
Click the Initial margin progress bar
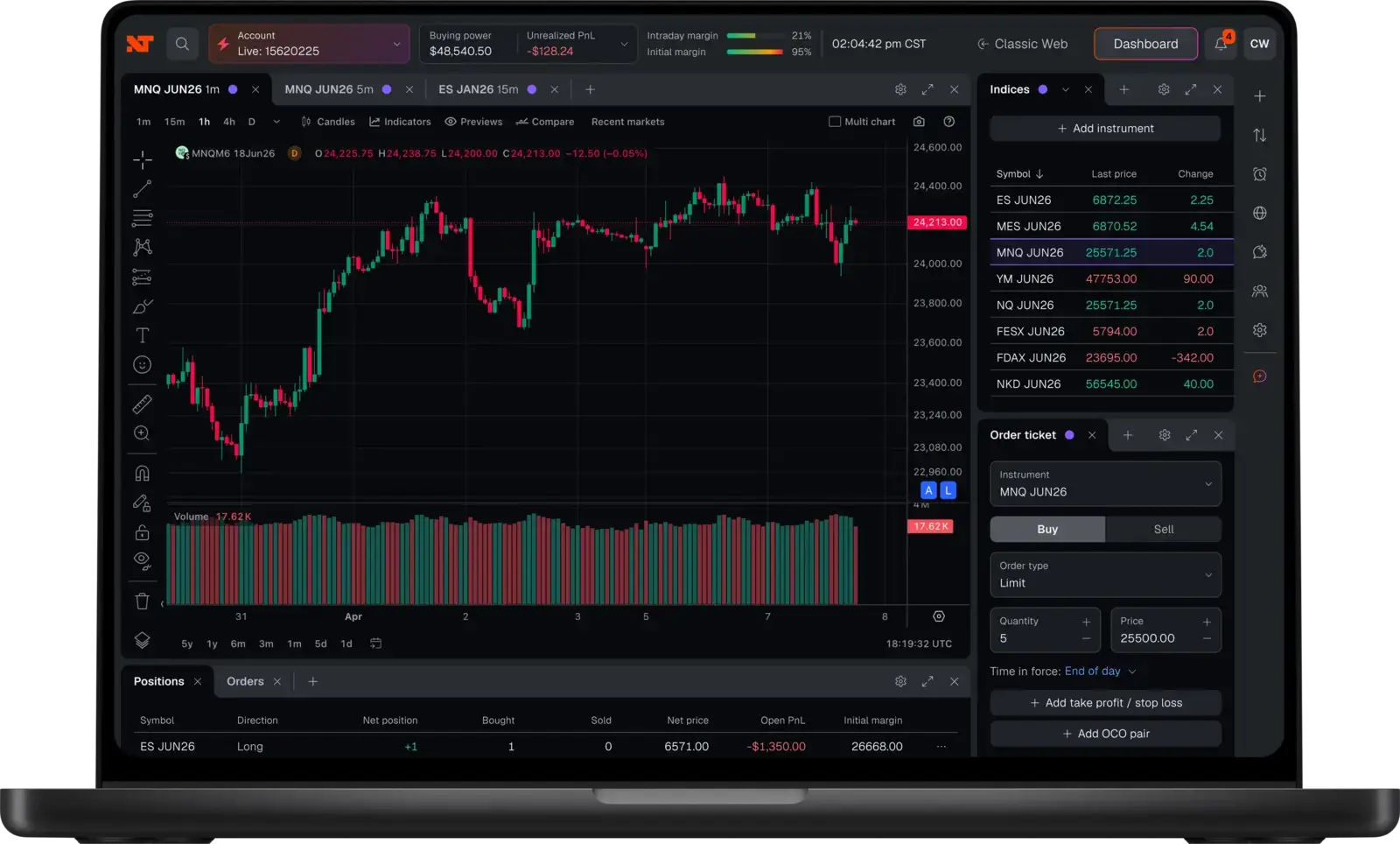pyautogui.click(x=755, y=52)
